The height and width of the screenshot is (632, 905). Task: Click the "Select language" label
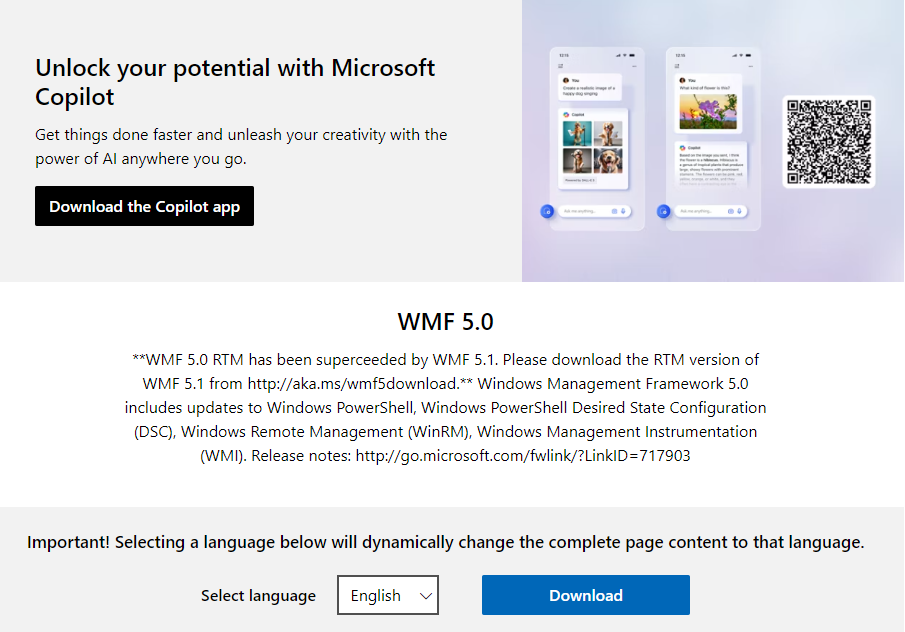tap(259, 595)
